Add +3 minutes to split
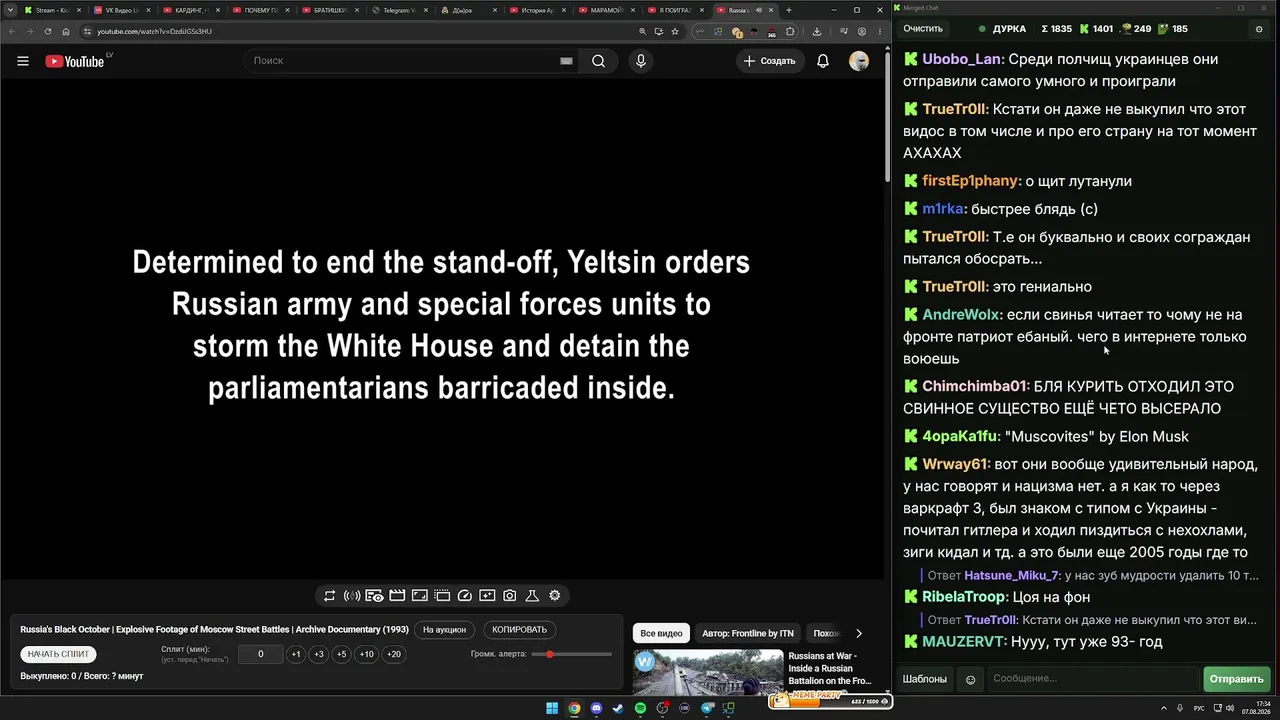 click(x=319, y=654)
